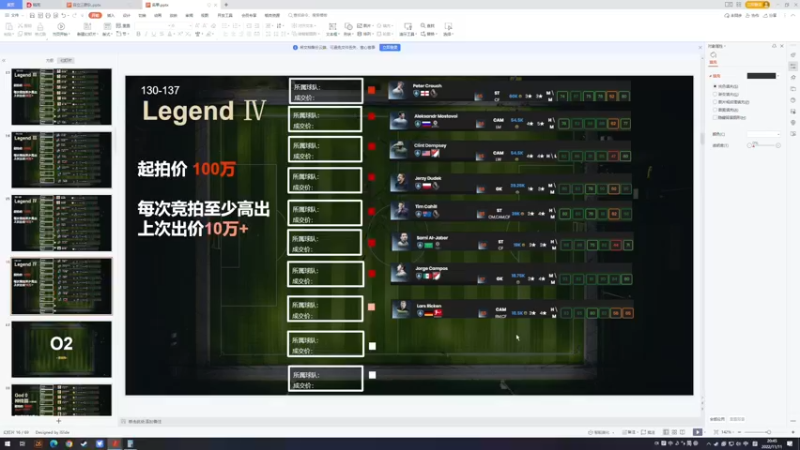The height and width of the screenshot is (450, 800).
Task: Close the notification bar
Action: coord(699,47)
